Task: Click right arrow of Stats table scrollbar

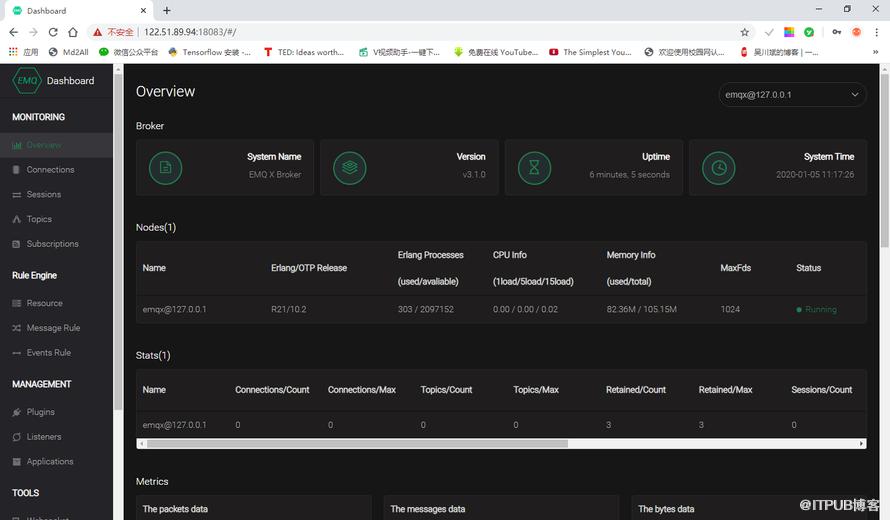Action: pyautogui.click(x=861, y=443)
